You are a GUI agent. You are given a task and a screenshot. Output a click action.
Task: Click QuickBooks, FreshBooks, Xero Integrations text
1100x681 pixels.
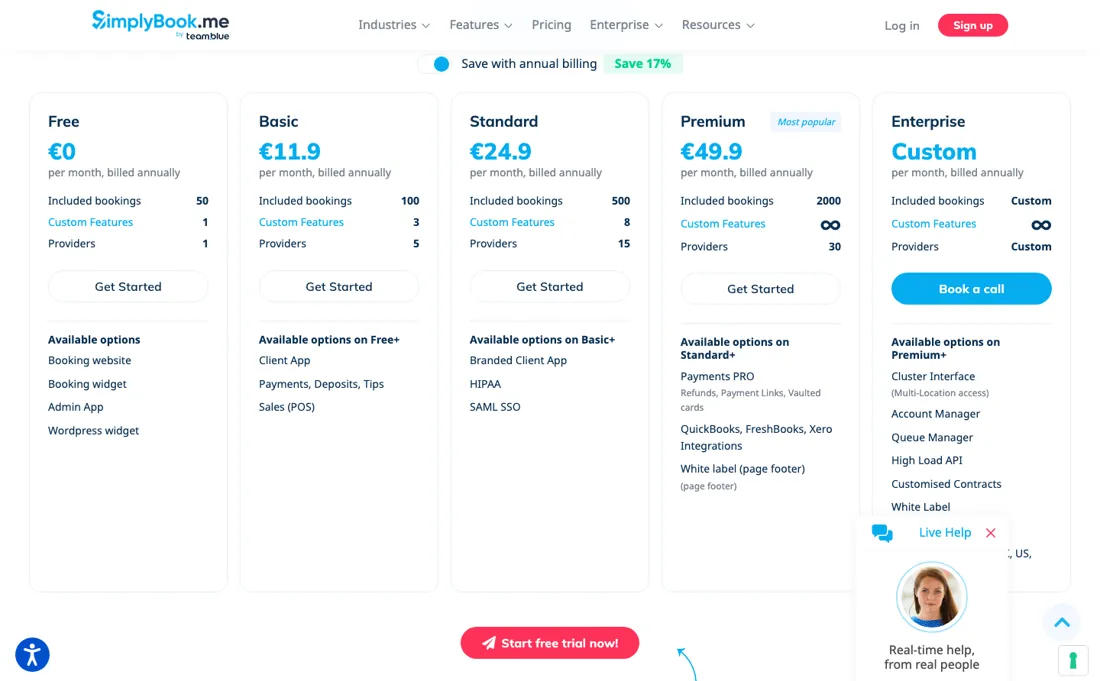click(x=756, y=438)
